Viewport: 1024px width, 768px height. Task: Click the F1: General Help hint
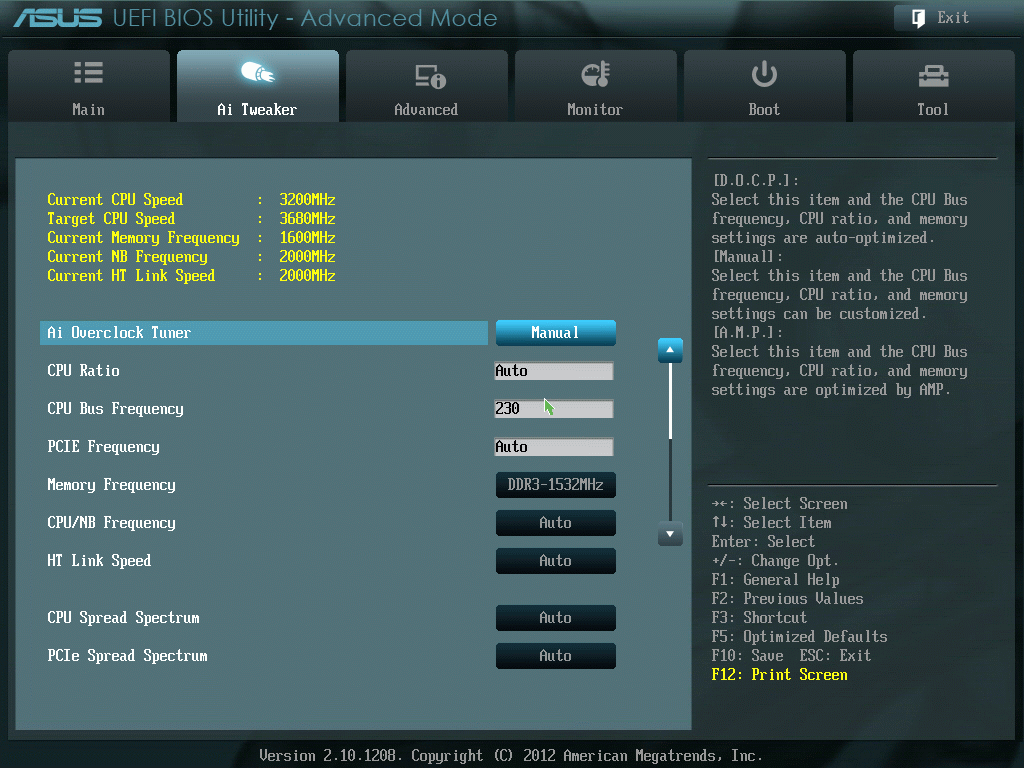click(x=775, y=580)
